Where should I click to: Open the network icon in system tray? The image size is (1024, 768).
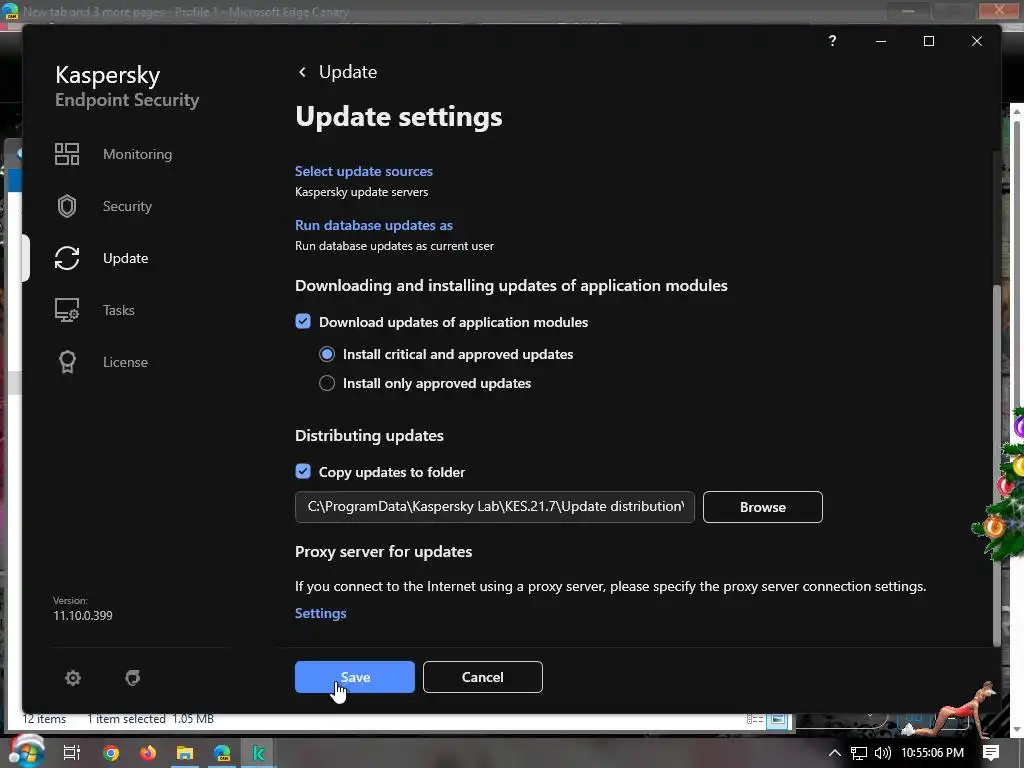(x=859, y=753)
